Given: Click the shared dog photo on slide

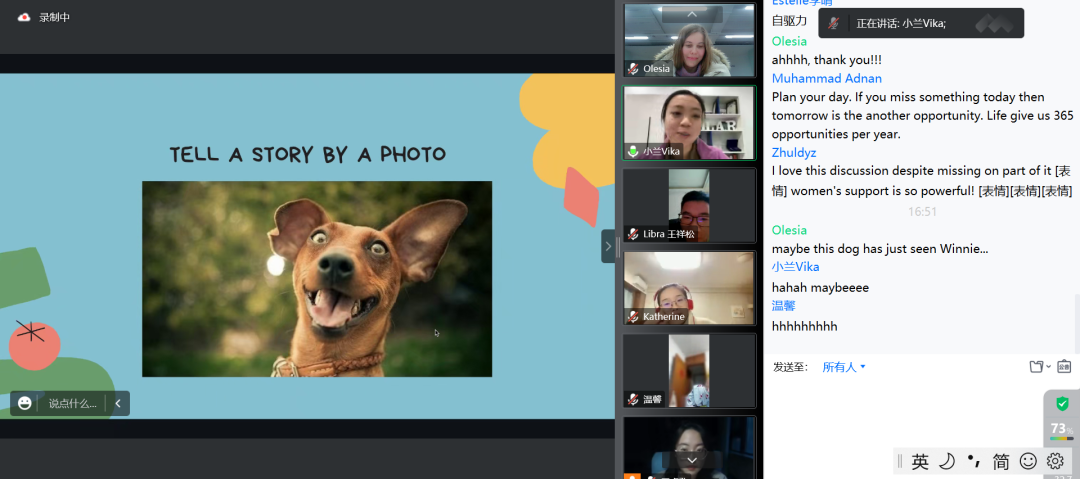Looking at the screenshot, I should click(317, 279).
